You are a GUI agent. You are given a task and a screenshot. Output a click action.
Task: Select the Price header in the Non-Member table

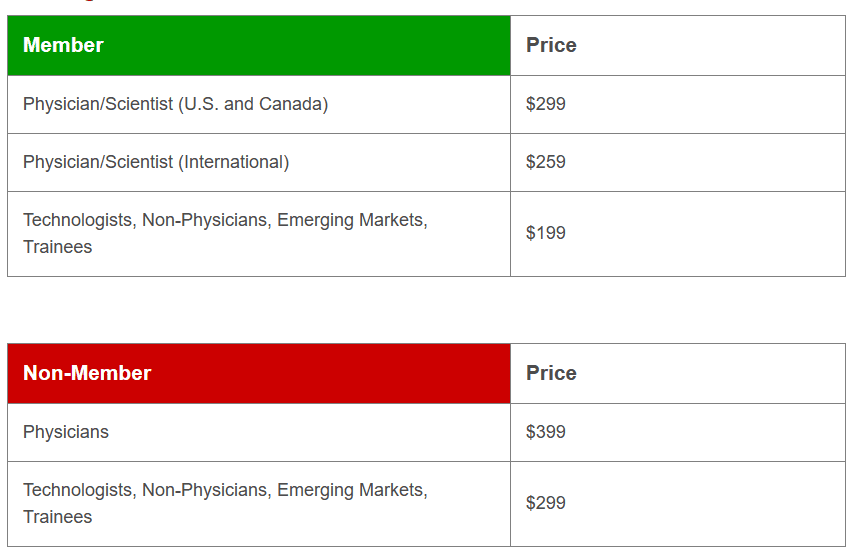point(551,373)
